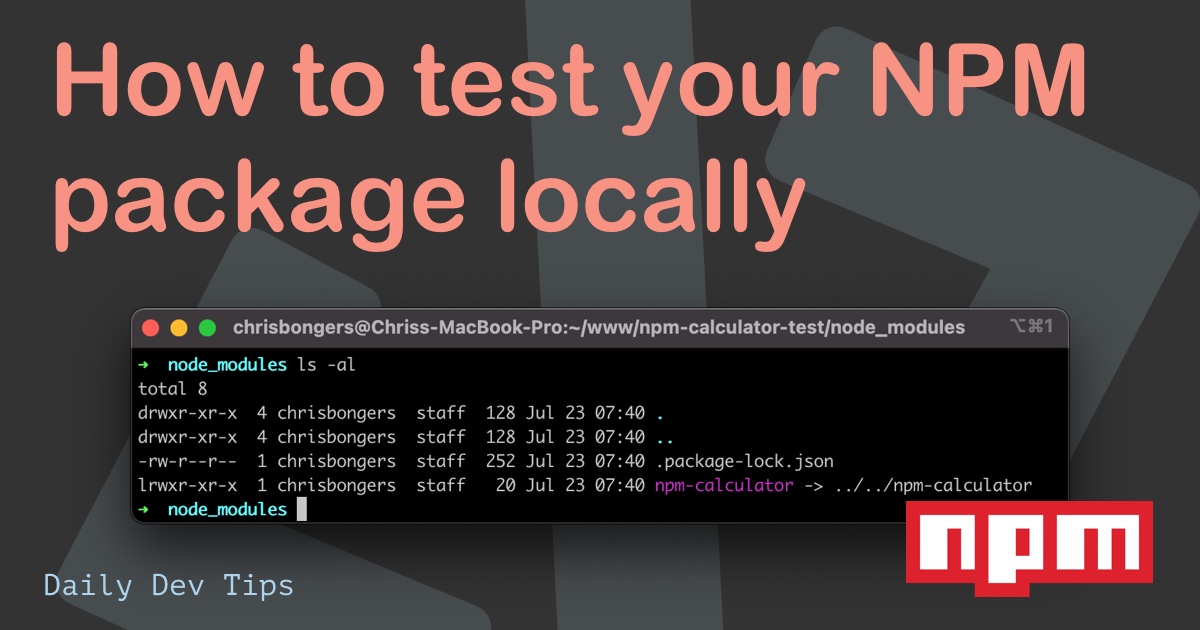Toggle the red close light on terminal

point(150,327)
